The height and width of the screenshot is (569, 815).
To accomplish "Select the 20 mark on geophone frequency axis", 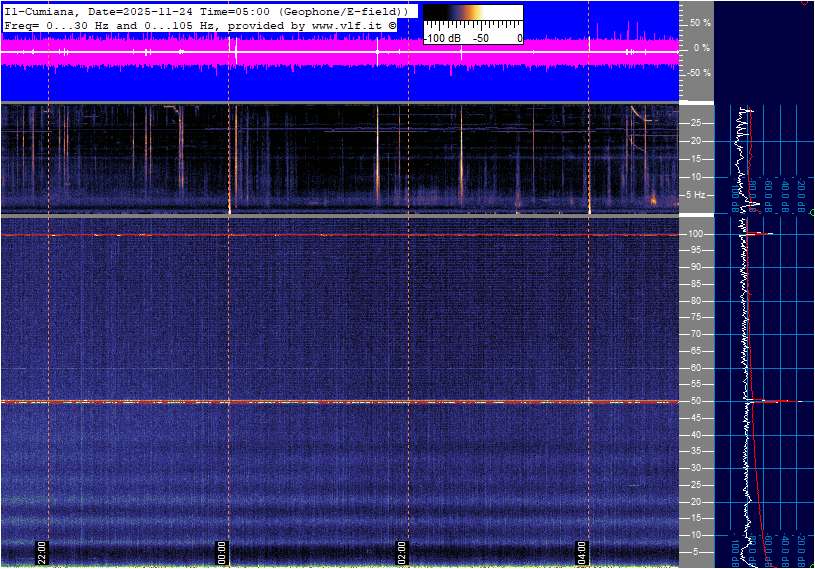I will click(696, 141).
